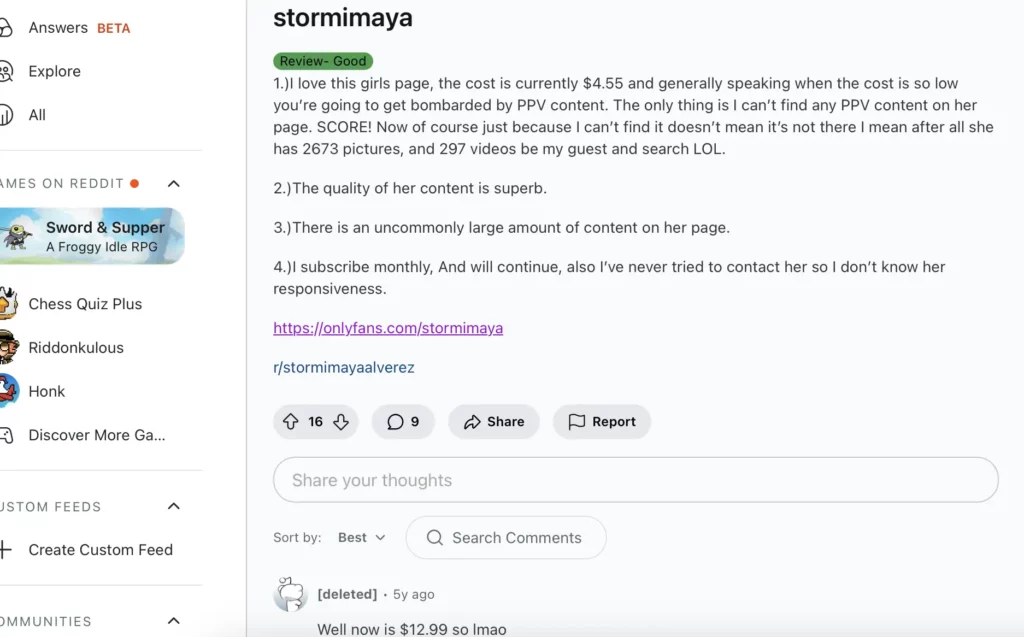The image size is (1024, 637).
Task: Open the Honk game icon
Action: [8, 391]
